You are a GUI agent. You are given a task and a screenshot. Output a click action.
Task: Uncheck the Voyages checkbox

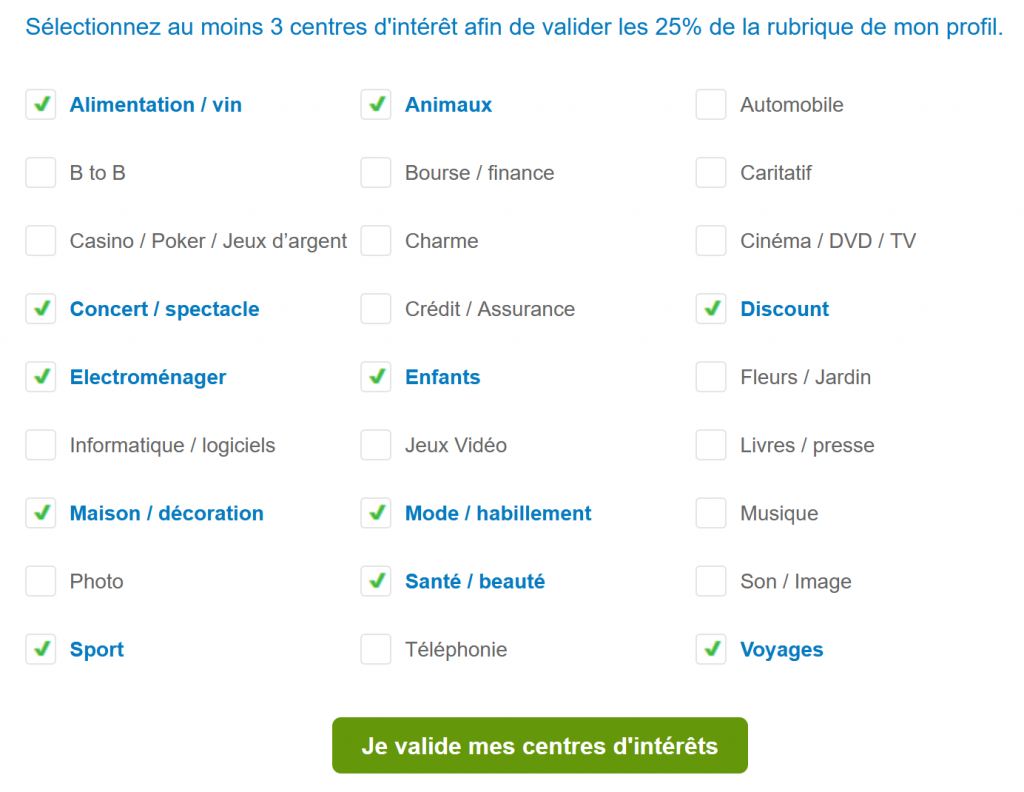point(711,649)
